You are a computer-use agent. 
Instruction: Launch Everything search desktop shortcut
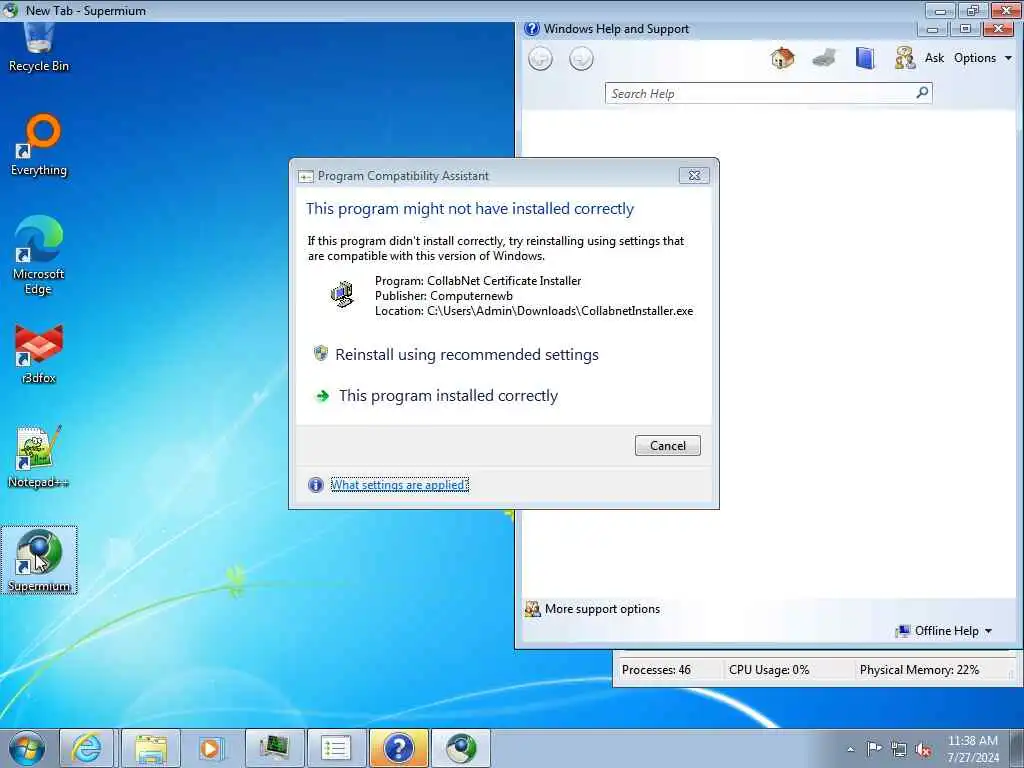[39, 145]
